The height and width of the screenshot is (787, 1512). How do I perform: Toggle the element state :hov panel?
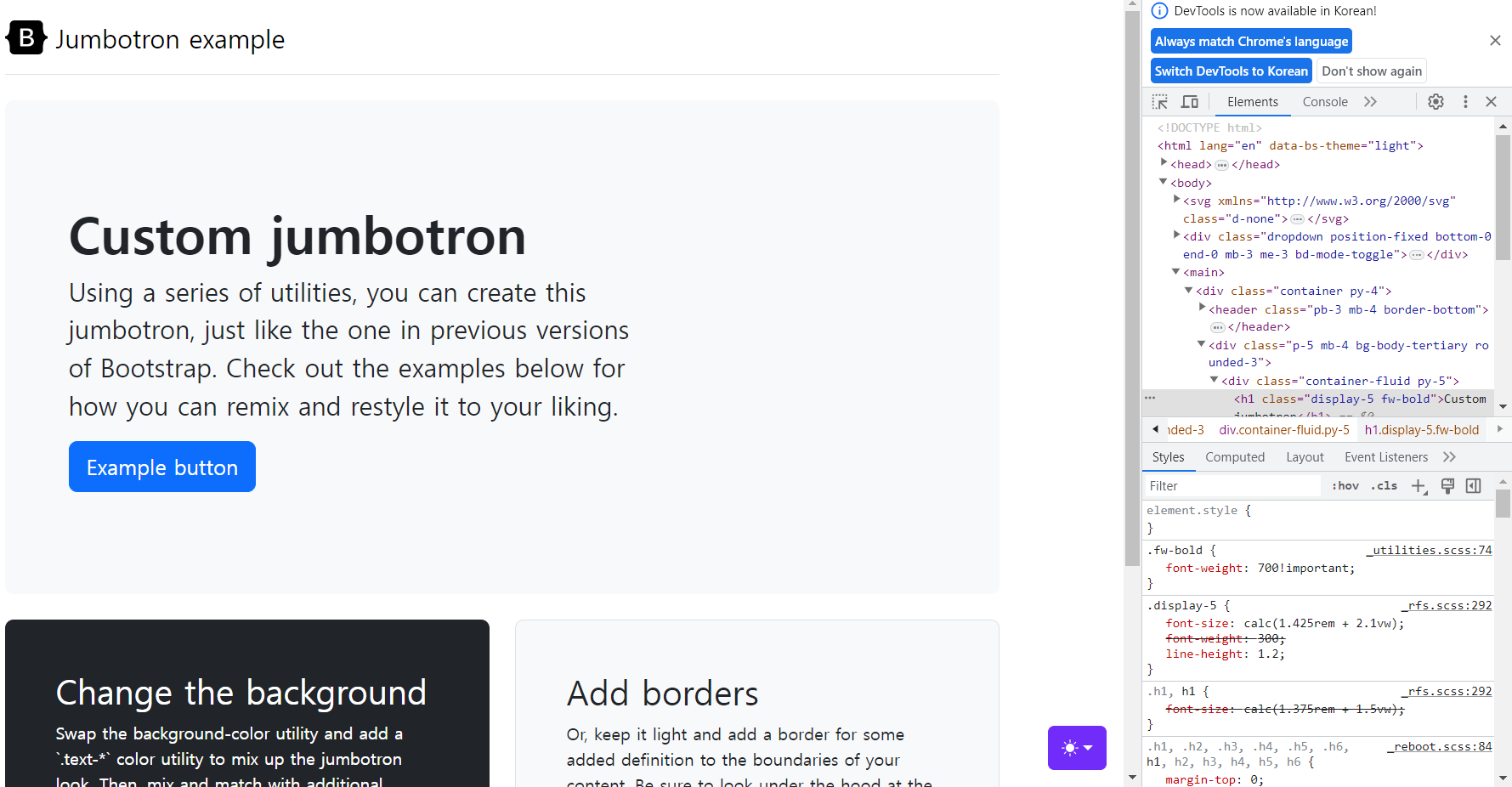[x=1345, y=486]
